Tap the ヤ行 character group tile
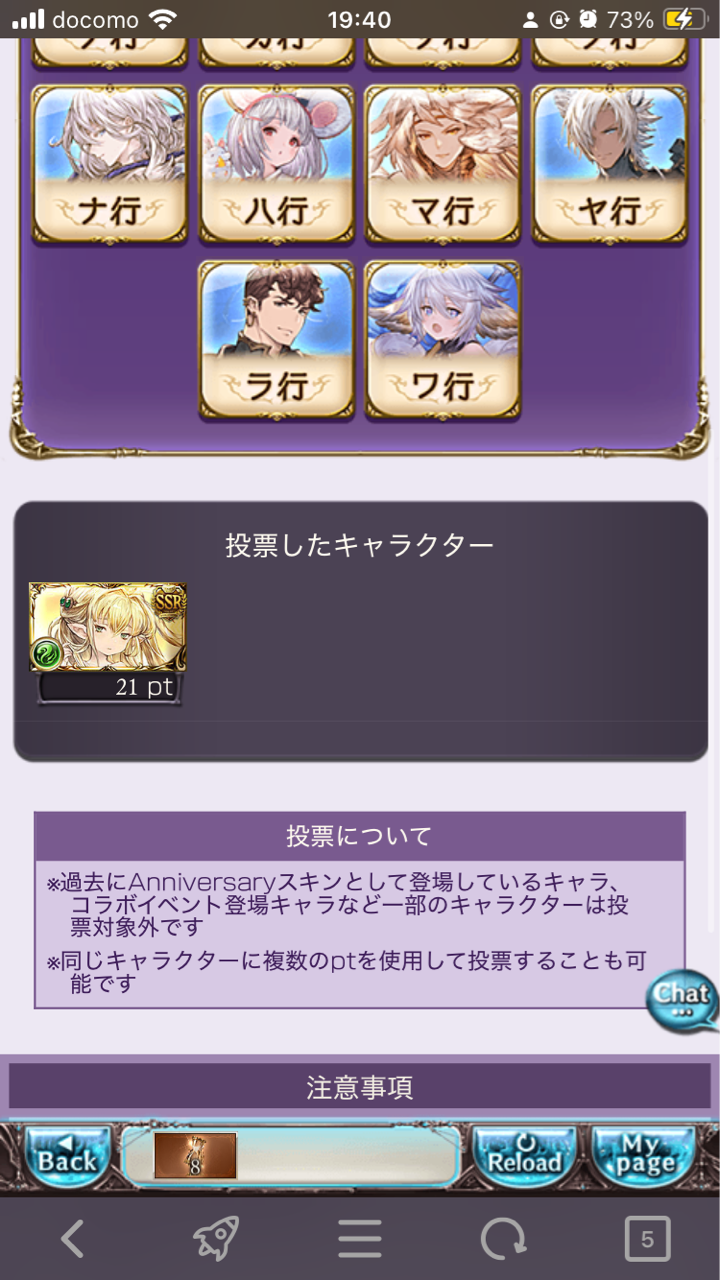720x1280 pixels. click(x=609, y=164)
